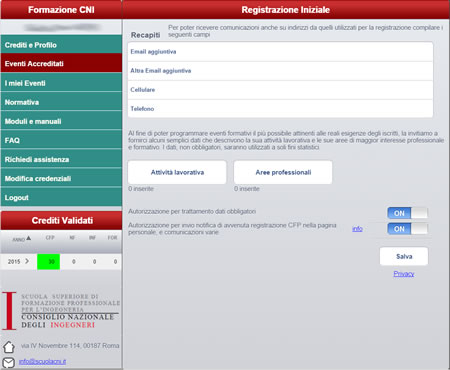Screen dimensions: 450x370
Task: Open Attività lavorativa selector
Action: 177,172
